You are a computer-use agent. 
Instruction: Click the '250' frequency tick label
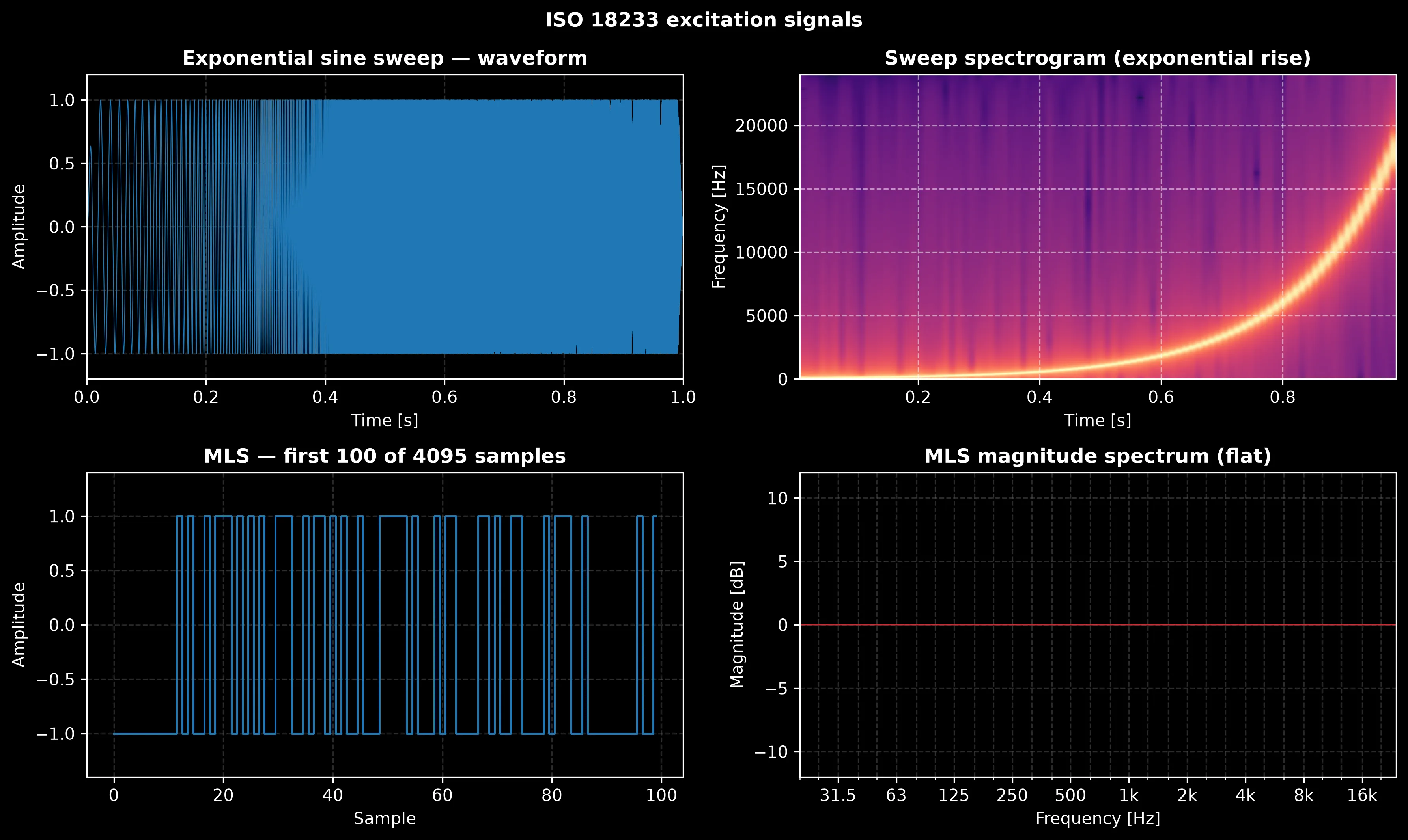click(1012, 796)
